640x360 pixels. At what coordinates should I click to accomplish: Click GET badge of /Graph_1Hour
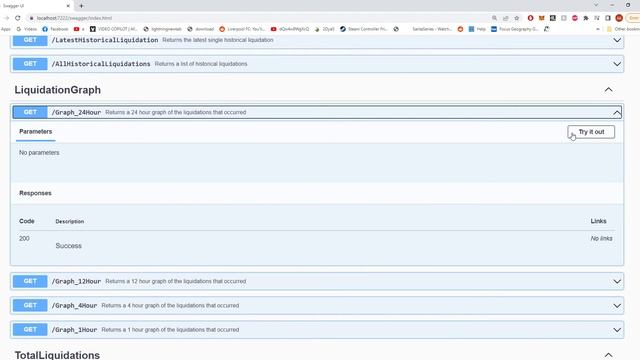click(30, 329)
